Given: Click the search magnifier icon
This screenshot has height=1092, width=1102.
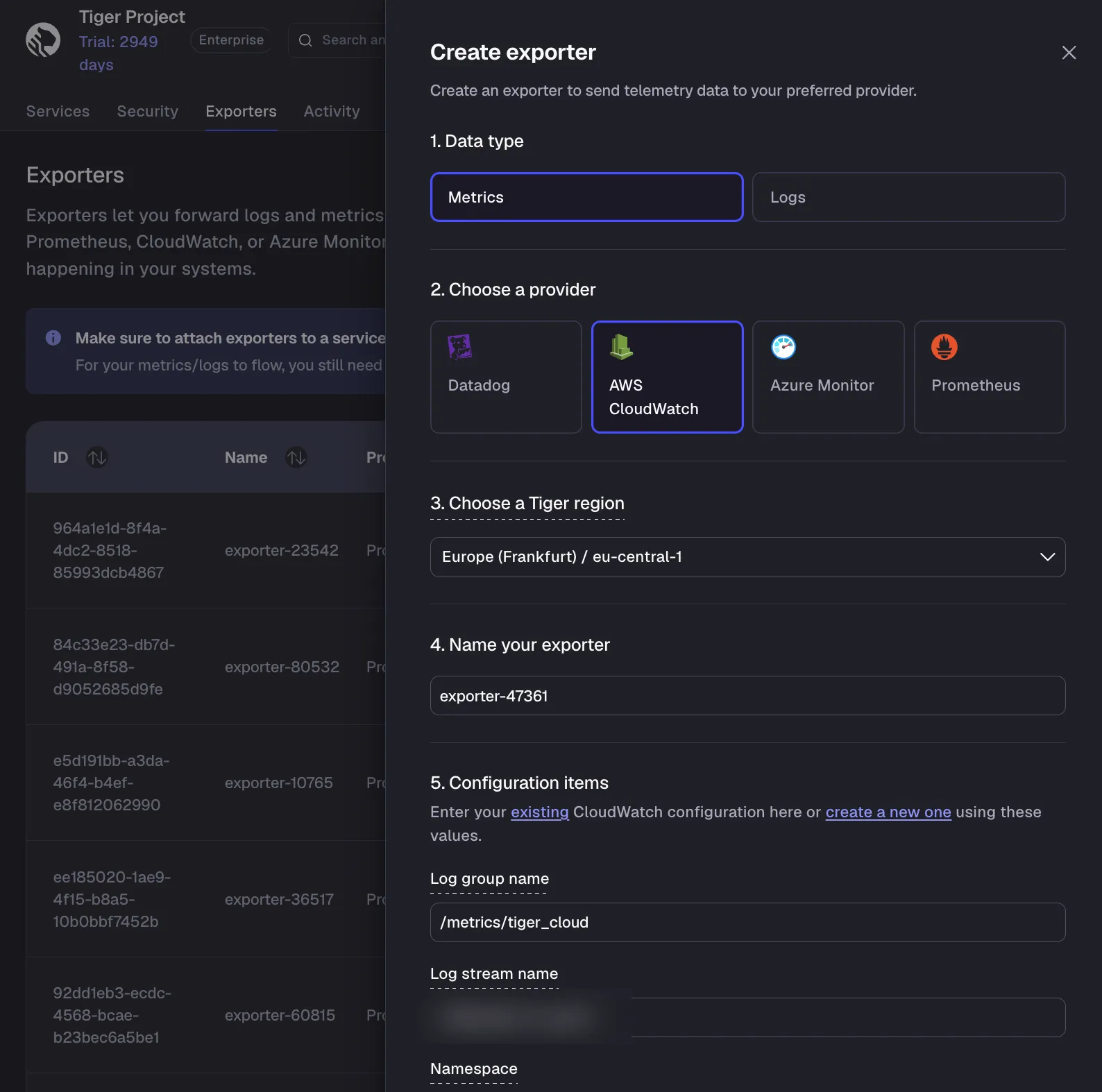Looking at the screenshot, I should (x=305, y=40).
